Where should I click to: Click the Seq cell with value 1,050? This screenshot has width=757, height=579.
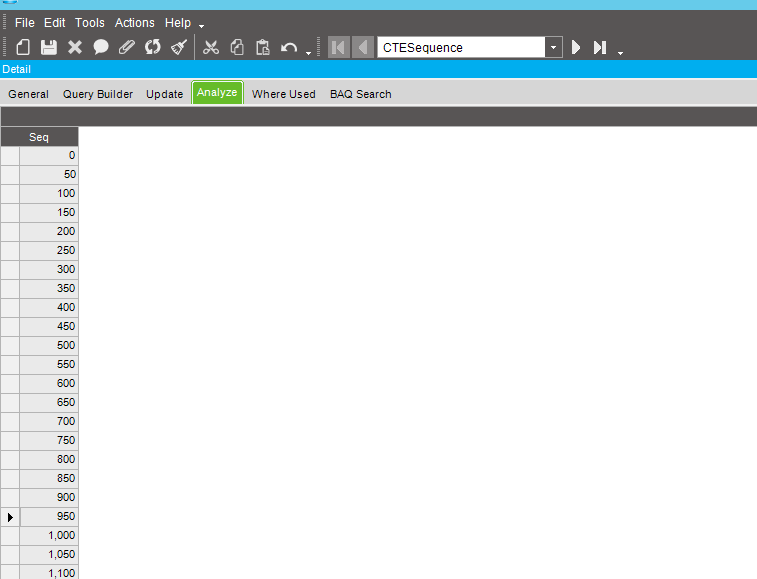click(49, 554)
